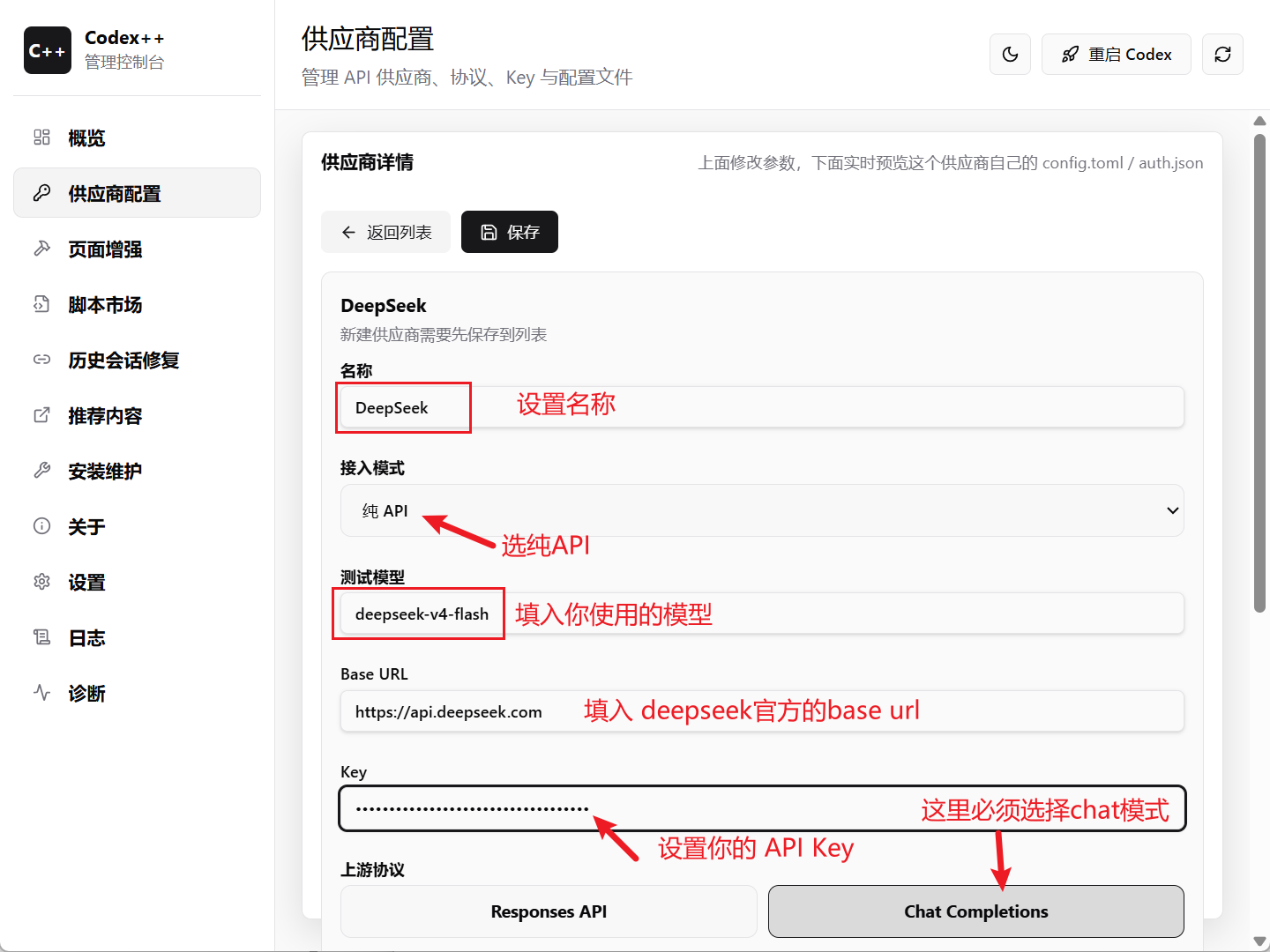Viewport: 1270px width, 952px height.
Task: Click the wrench icon beside 安装维护
Action: [41, 471]
